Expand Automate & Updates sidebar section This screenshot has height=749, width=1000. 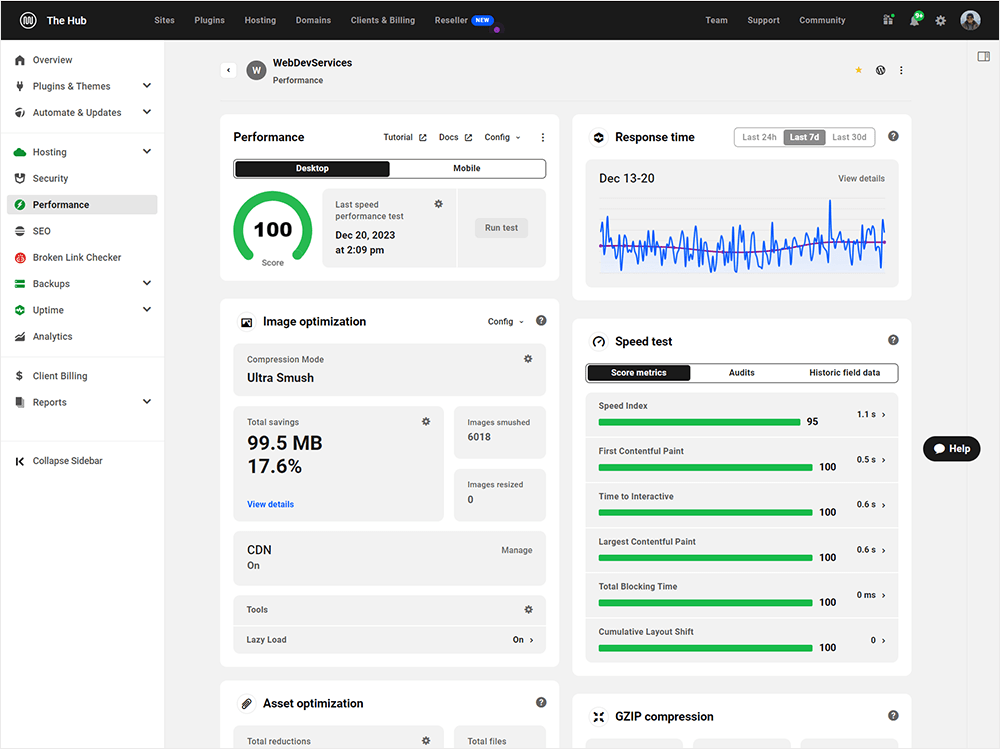tap(147, 112)
